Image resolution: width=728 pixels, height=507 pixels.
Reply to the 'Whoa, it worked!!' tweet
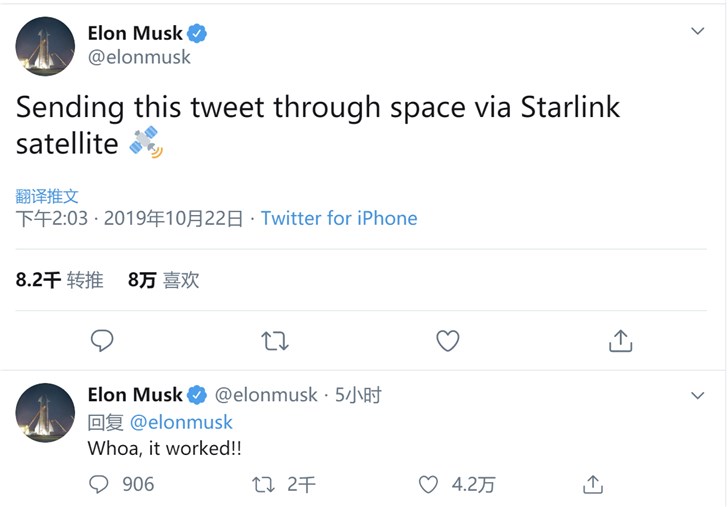(x=99, y=484)
